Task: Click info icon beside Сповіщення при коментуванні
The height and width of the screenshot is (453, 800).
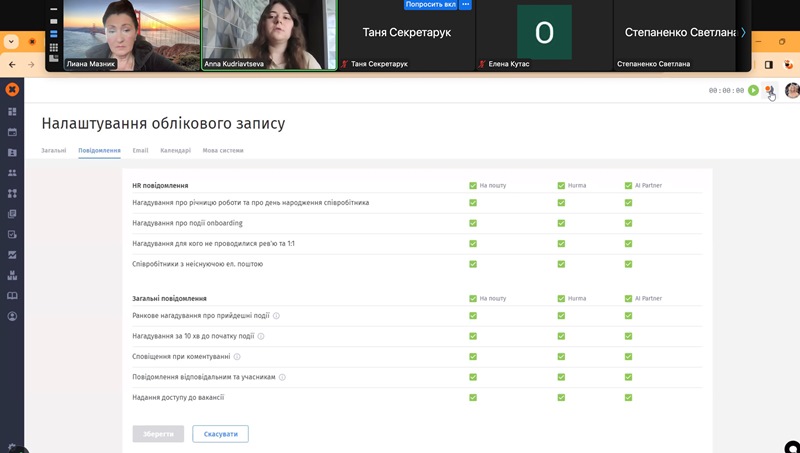Action: tap(237, 356)
